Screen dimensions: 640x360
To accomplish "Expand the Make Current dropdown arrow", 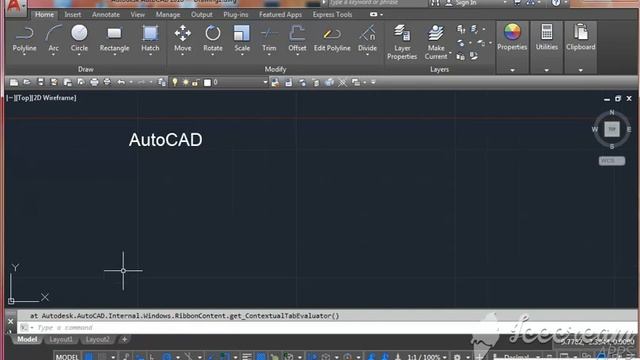I will 450,53.
